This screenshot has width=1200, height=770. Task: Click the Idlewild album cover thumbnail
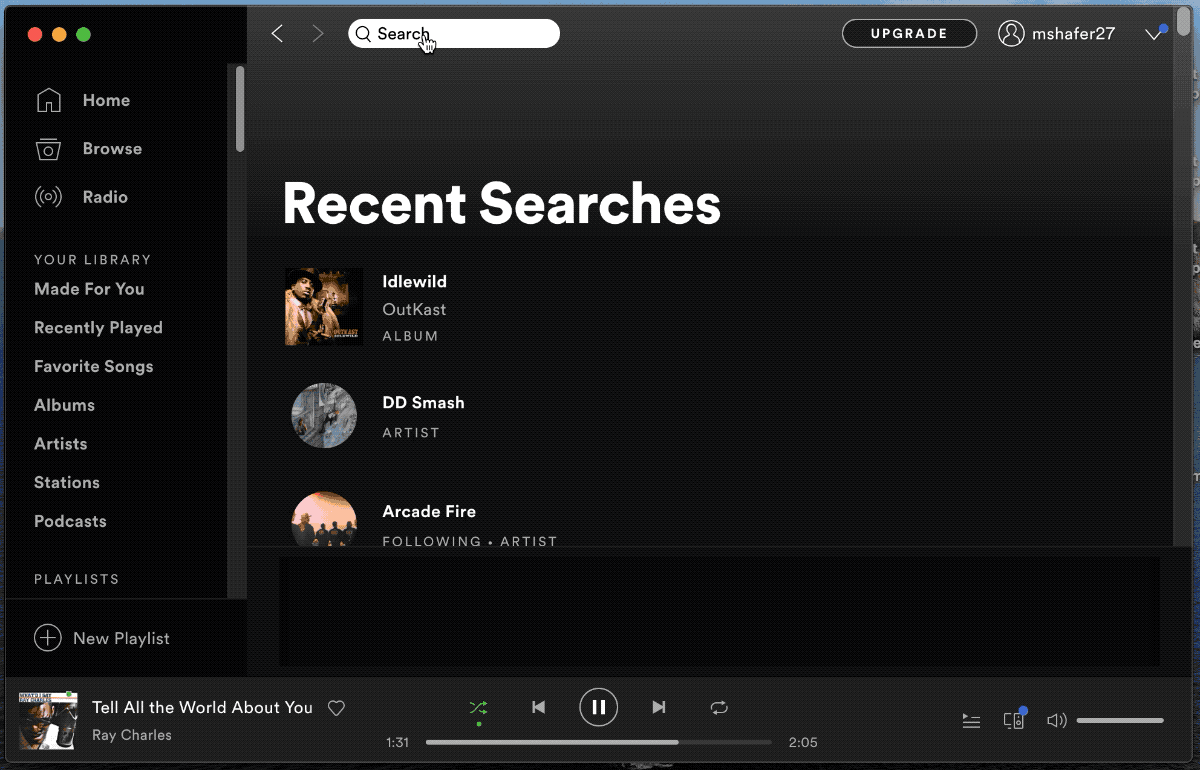pos(324,307)
